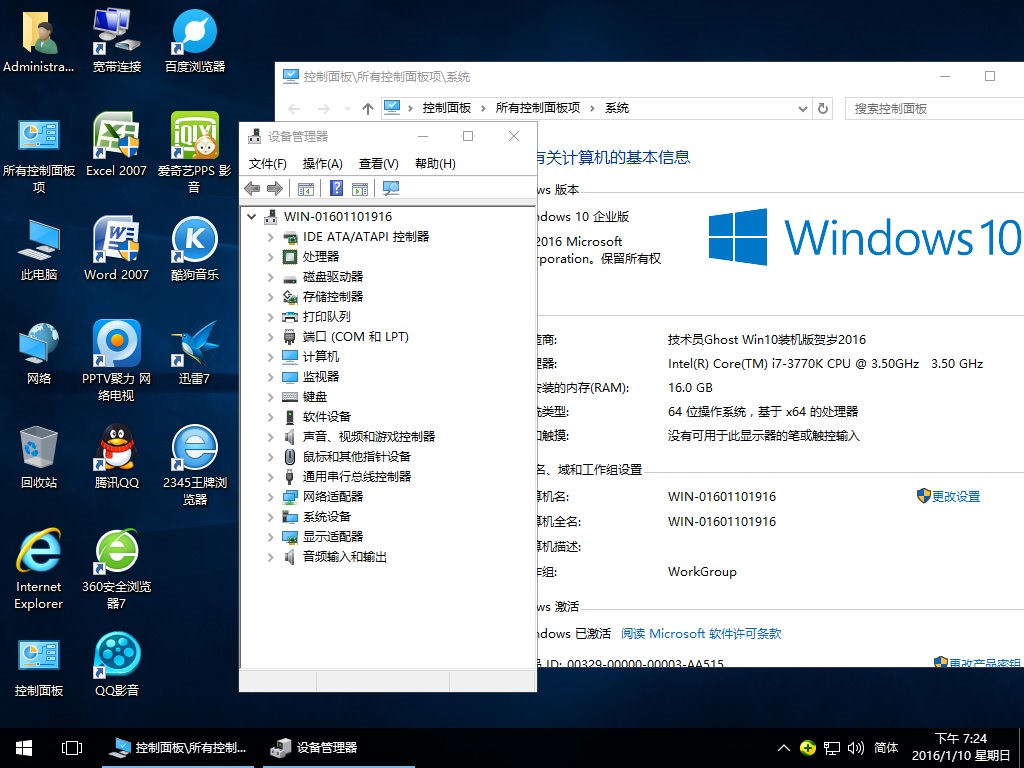Select 打印队列 in device tree

pyautogui.click(x=327, y=317)
